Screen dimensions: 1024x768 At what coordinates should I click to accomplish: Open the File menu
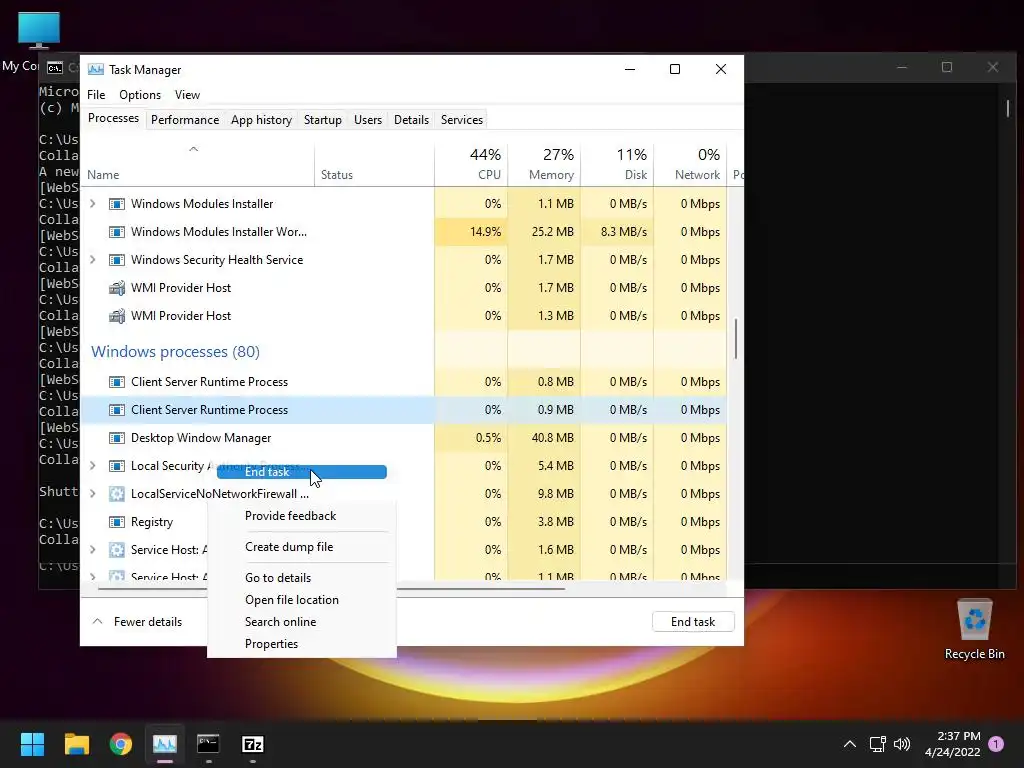tap(96, 95)
